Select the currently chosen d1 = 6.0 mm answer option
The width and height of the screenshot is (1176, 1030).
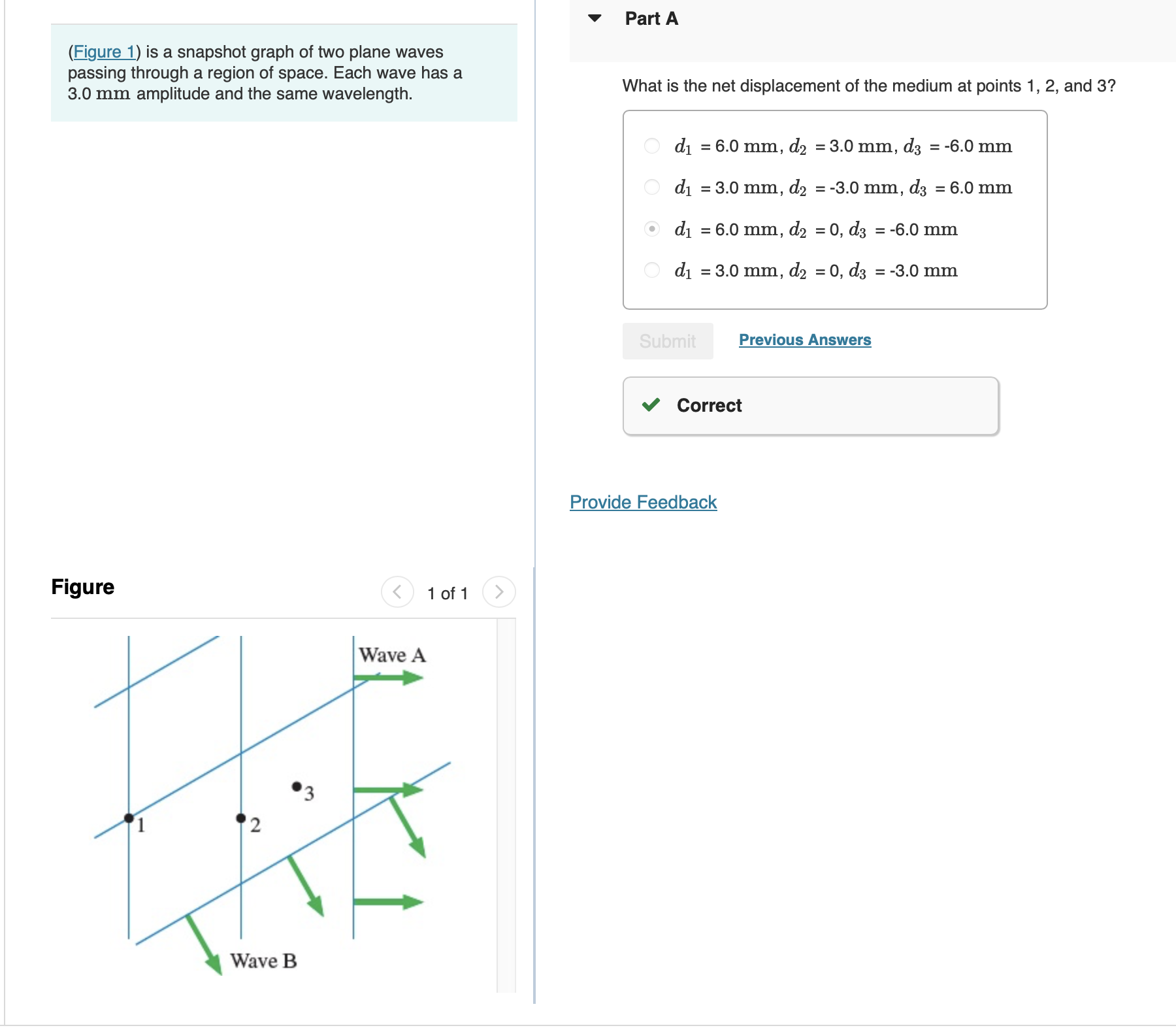(651, 229)
